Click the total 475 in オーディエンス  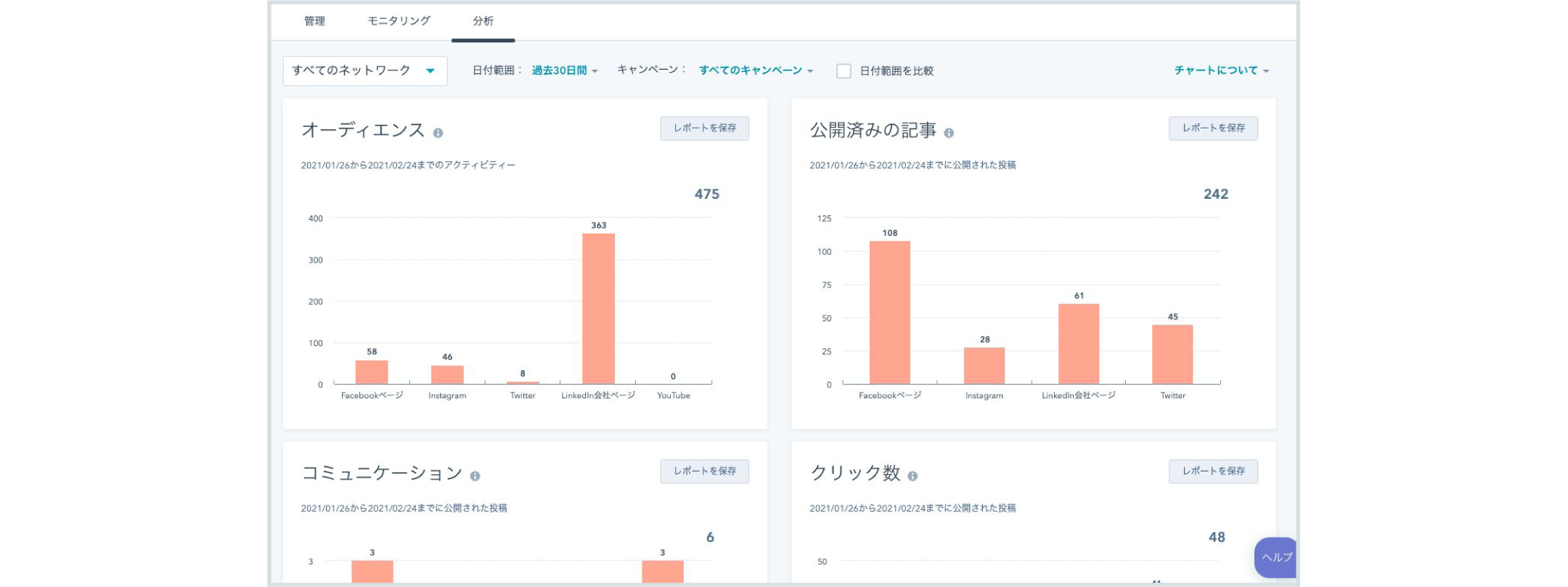click(707, 194)
